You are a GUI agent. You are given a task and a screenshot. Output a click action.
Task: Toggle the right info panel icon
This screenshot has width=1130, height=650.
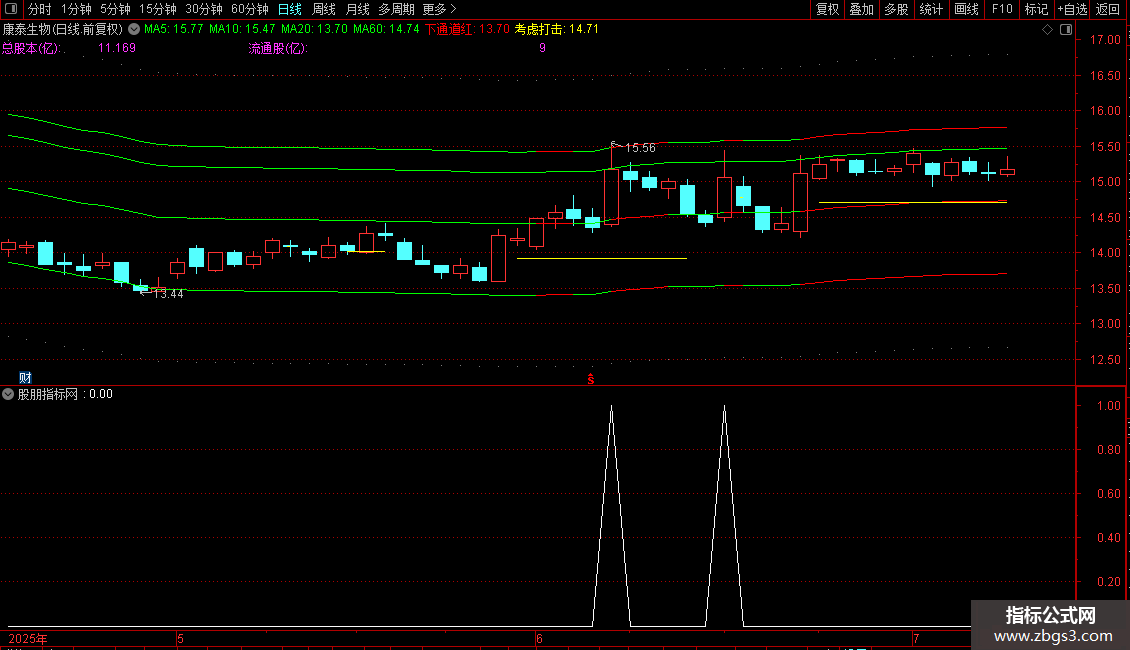point(1066,30)
